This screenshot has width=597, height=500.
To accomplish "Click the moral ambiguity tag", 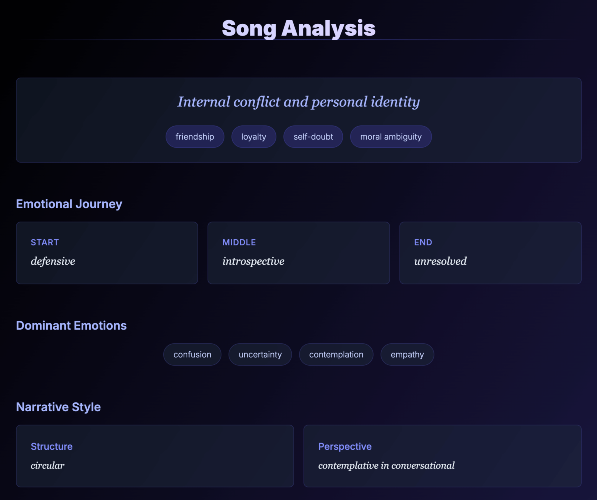I will point(391,137).
